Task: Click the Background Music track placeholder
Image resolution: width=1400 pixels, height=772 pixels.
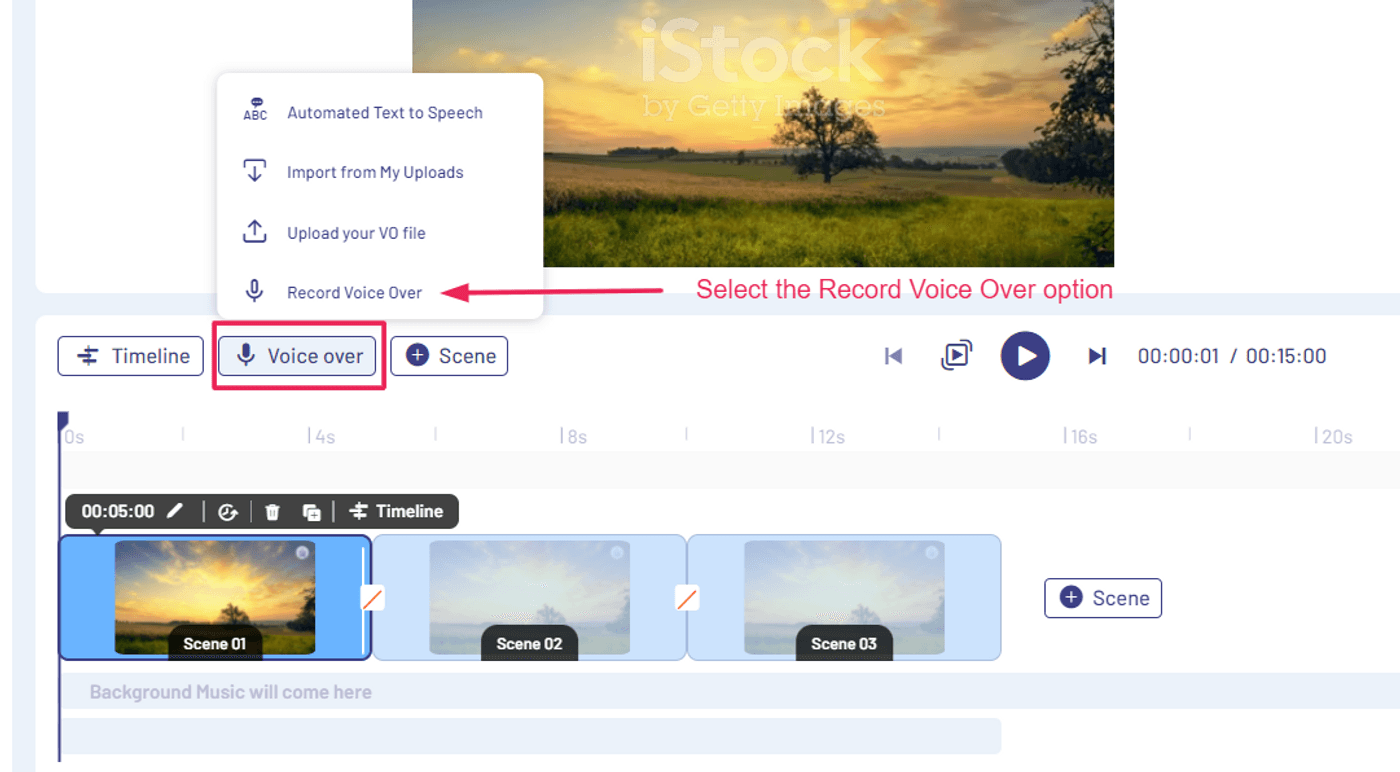Action: [x=730, y=691]
